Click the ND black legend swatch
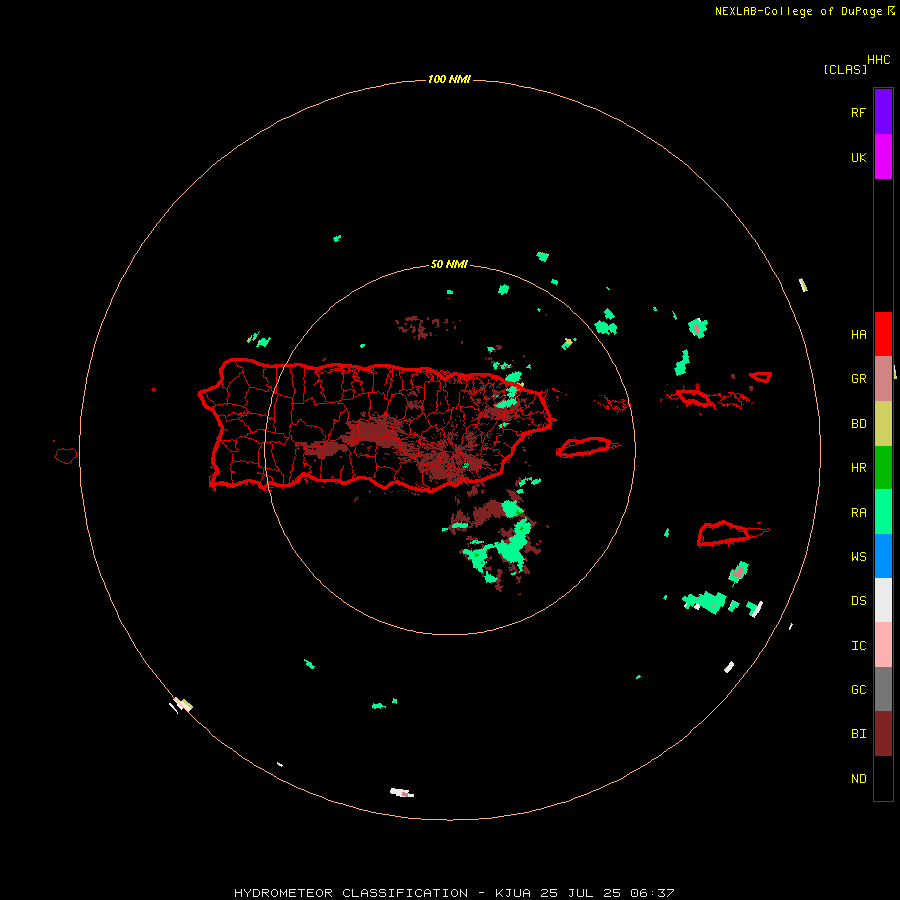This screenshot has height=900, width=900. click(x=883, y=778)
